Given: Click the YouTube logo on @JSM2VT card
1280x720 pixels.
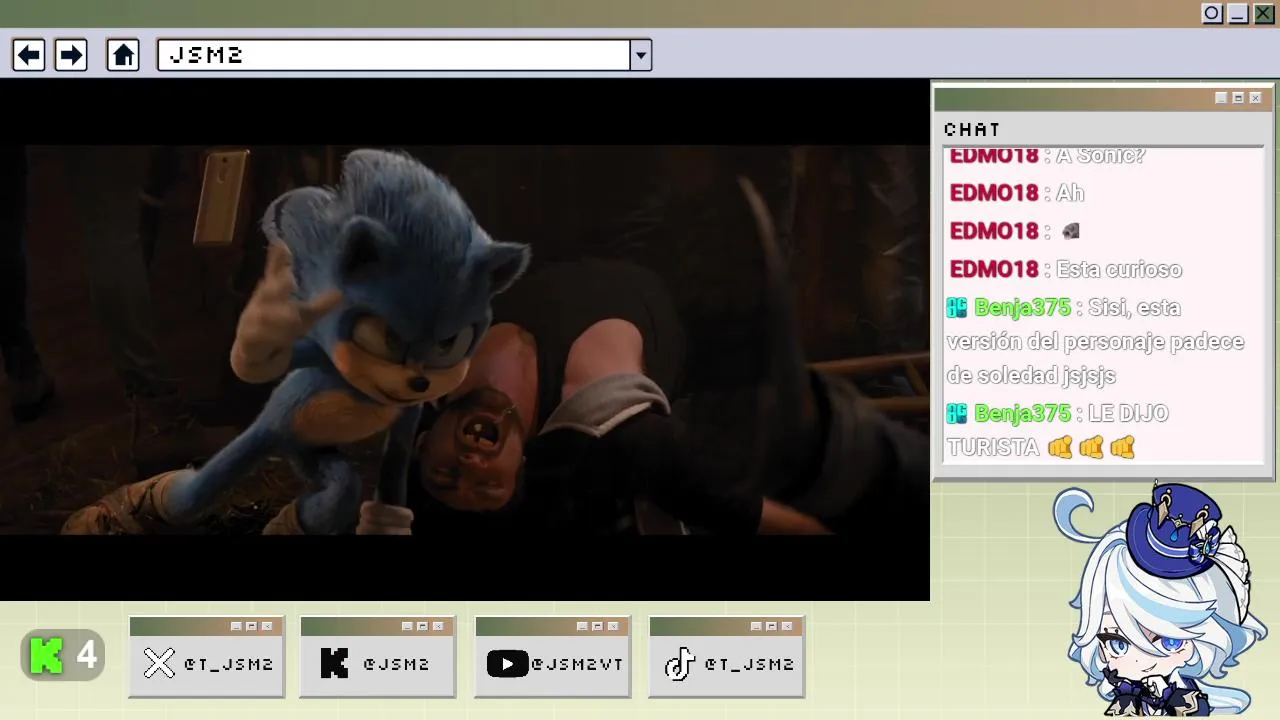Looking at the screenshot, I should pyautogui.click(x=507, y=663).
